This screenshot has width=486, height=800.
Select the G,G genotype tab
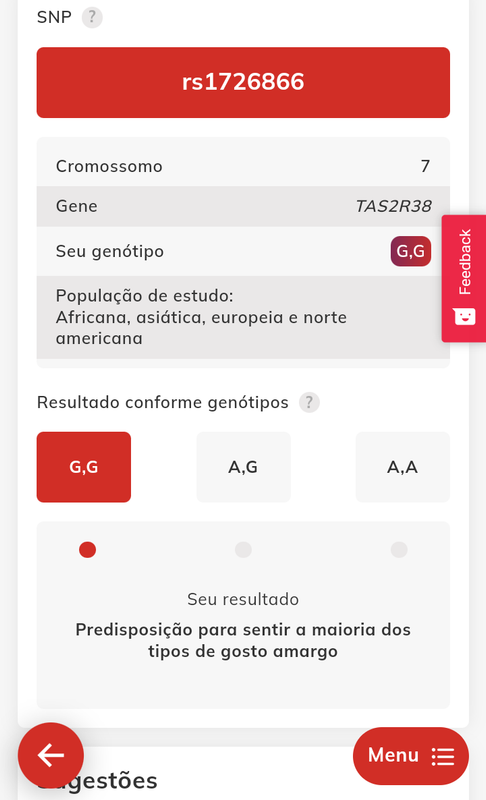[84, 467]
